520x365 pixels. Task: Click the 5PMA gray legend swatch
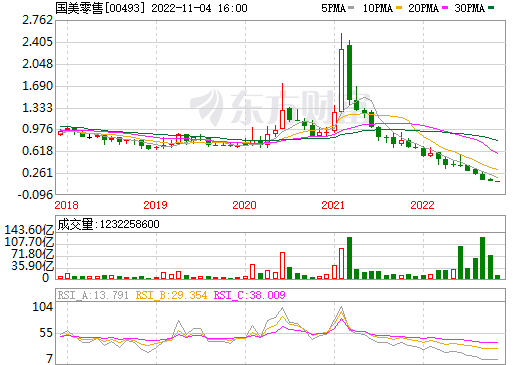point(351,8)
